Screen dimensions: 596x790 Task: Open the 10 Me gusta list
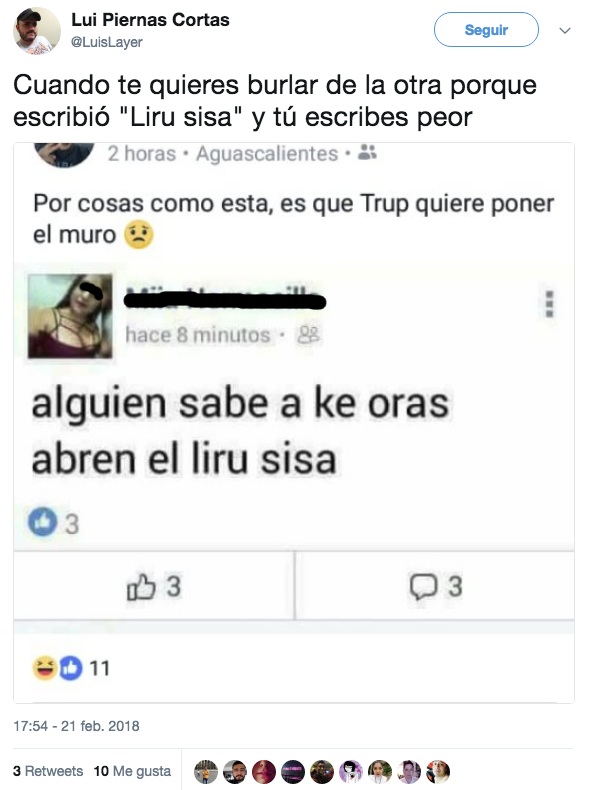pos(132,771)
